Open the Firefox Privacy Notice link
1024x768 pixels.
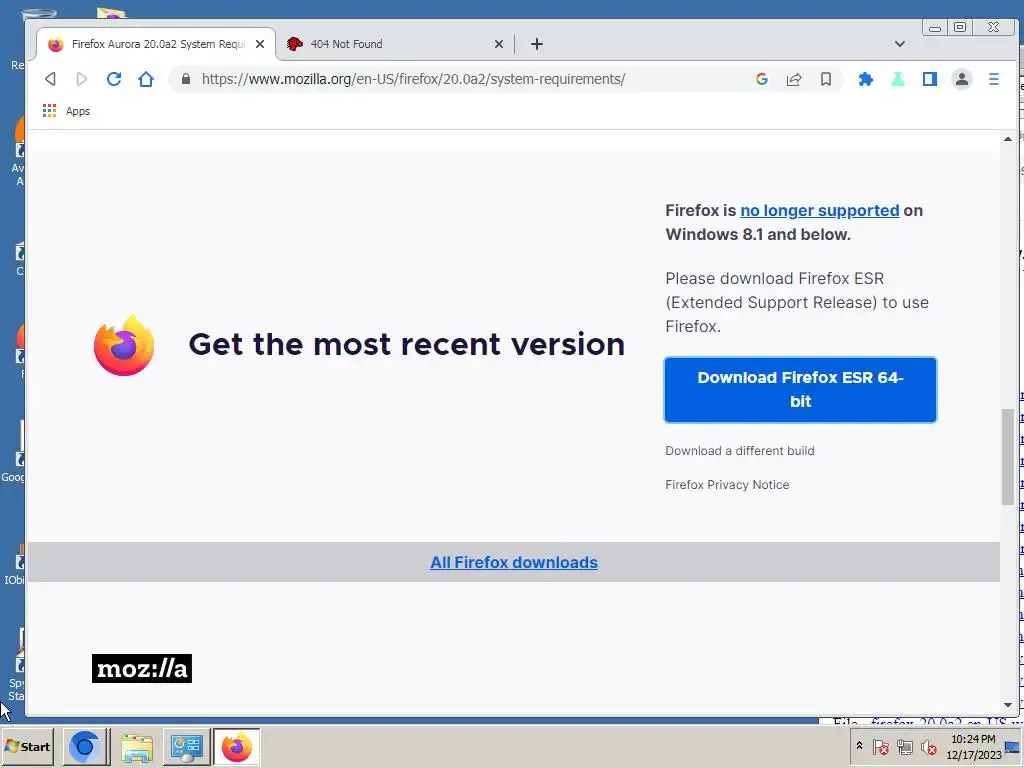click(x=727, y=485)
